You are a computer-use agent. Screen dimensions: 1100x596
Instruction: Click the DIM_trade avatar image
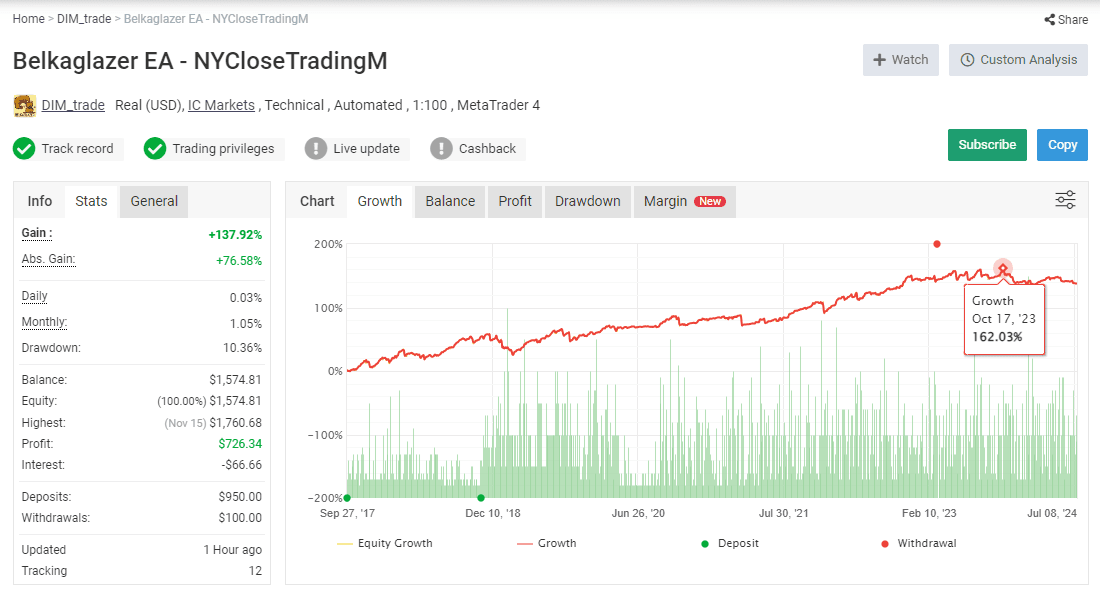(25, 106)
